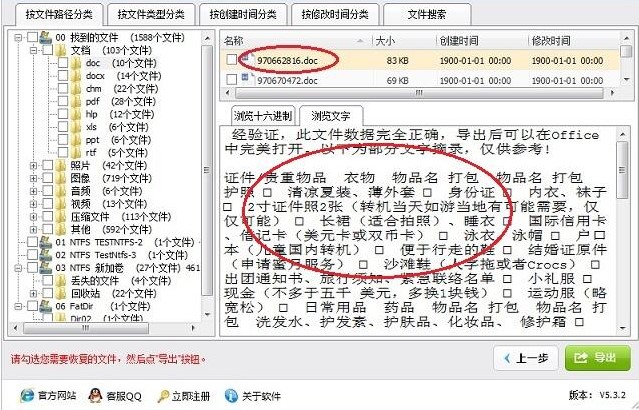Expand the 图像 tree node
The width and height of the screenshot is (639, 410).
[33, 179]
